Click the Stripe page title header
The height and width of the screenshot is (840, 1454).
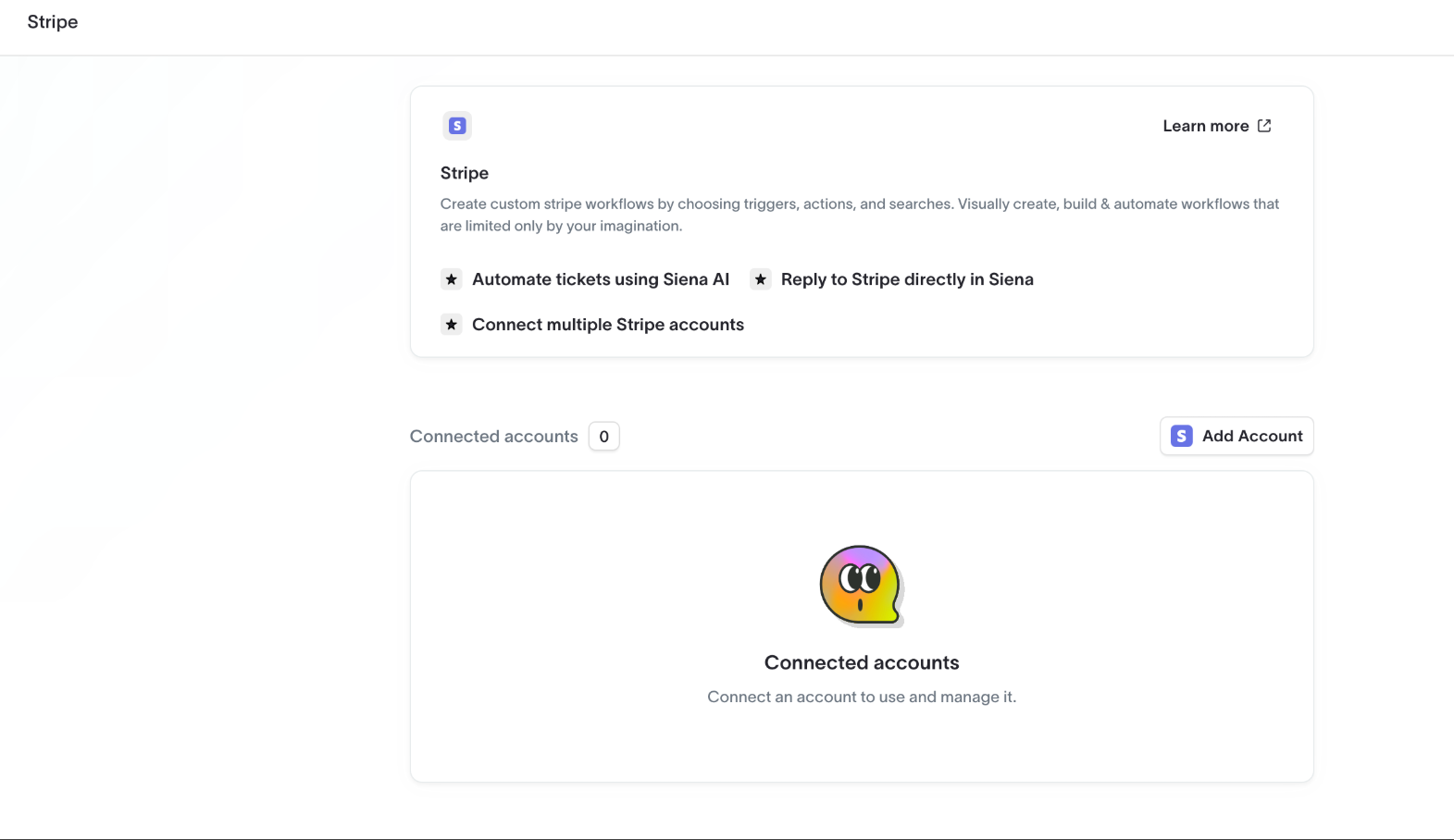coord(53,22)
